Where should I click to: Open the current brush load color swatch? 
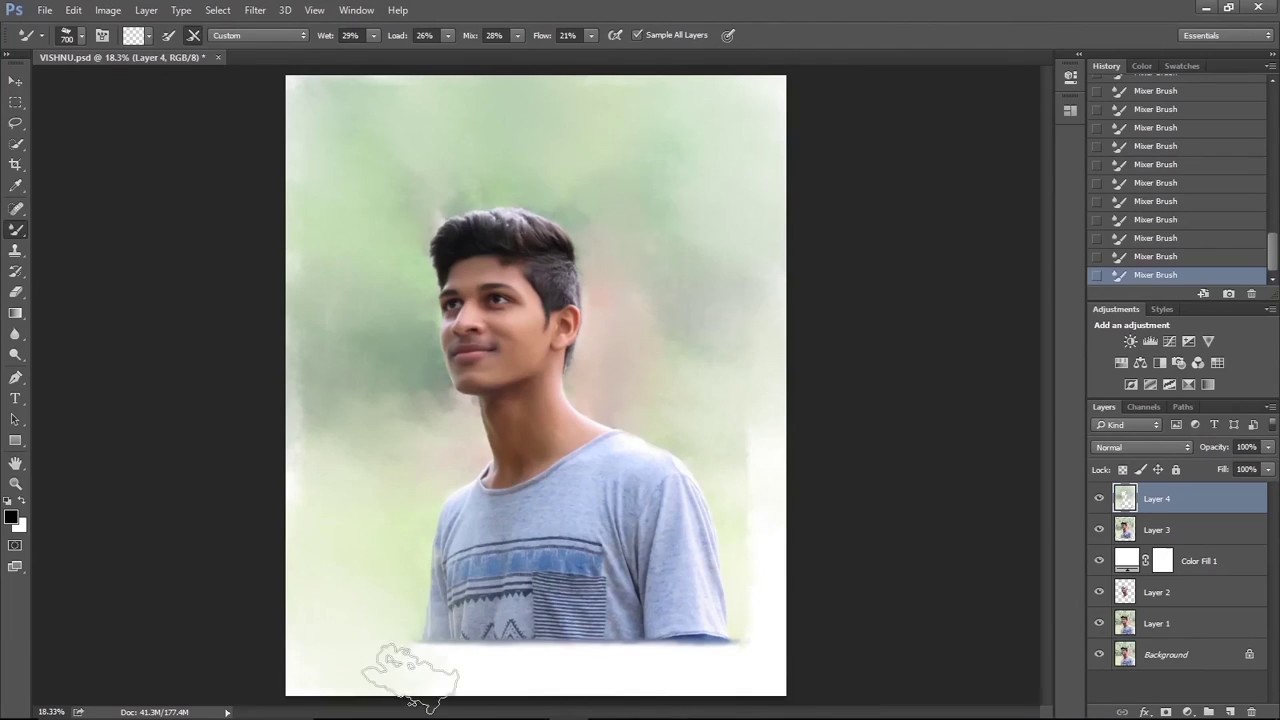click(133, 35)
